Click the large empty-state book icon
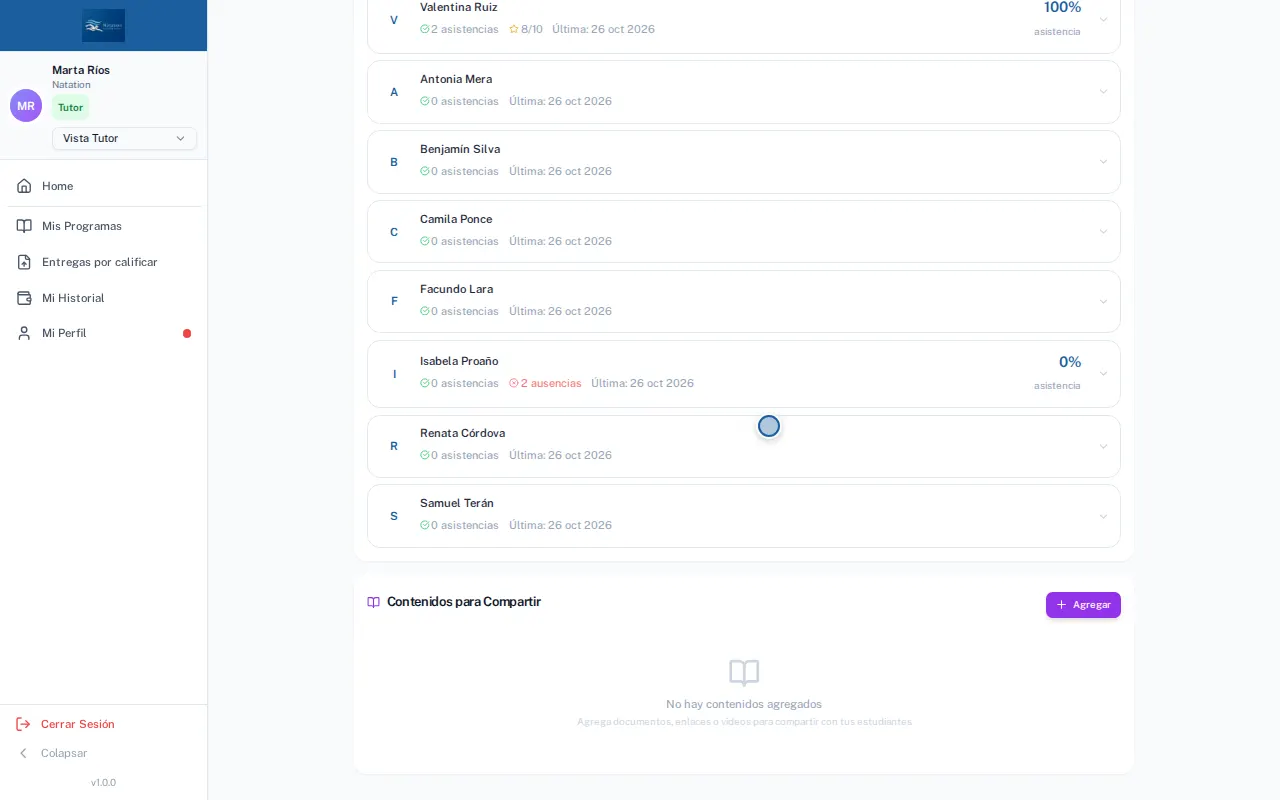1280x800 pixels. pos(744,673)
